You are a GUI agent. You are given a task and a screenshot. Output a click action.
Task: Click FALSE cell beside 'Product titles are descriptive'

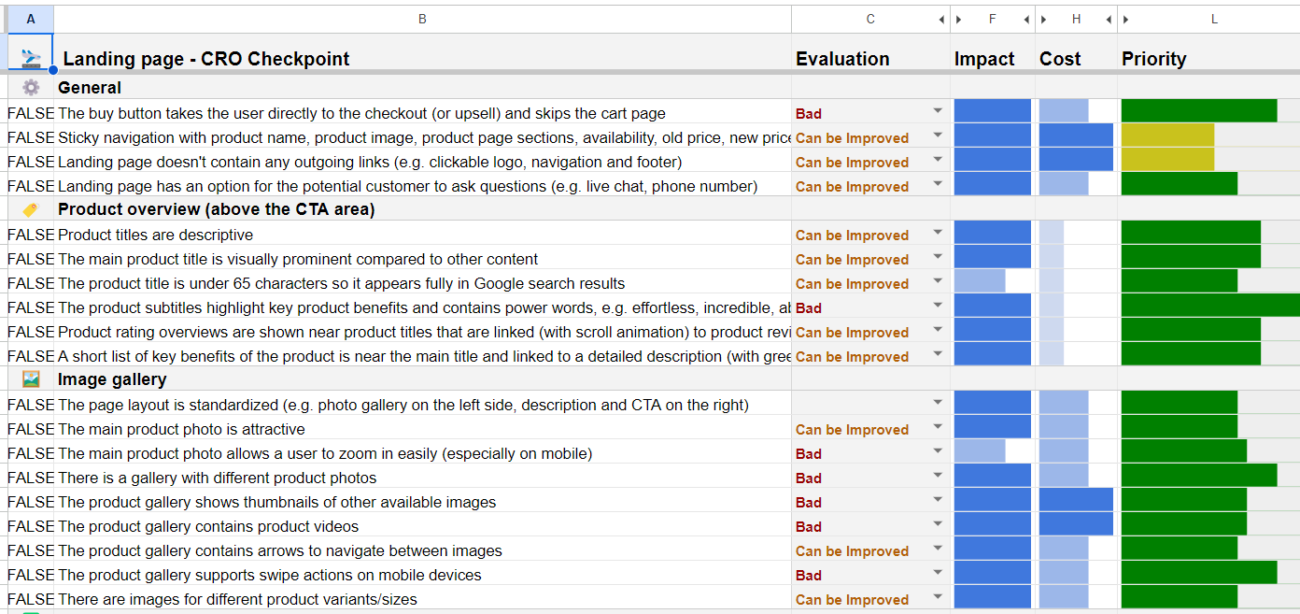click(x=30, y=235)
